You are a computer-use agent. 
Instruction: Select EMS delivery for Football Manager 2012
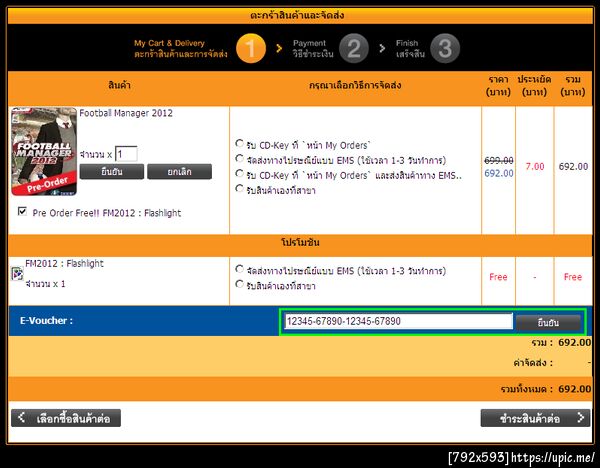tap(240, 158)
